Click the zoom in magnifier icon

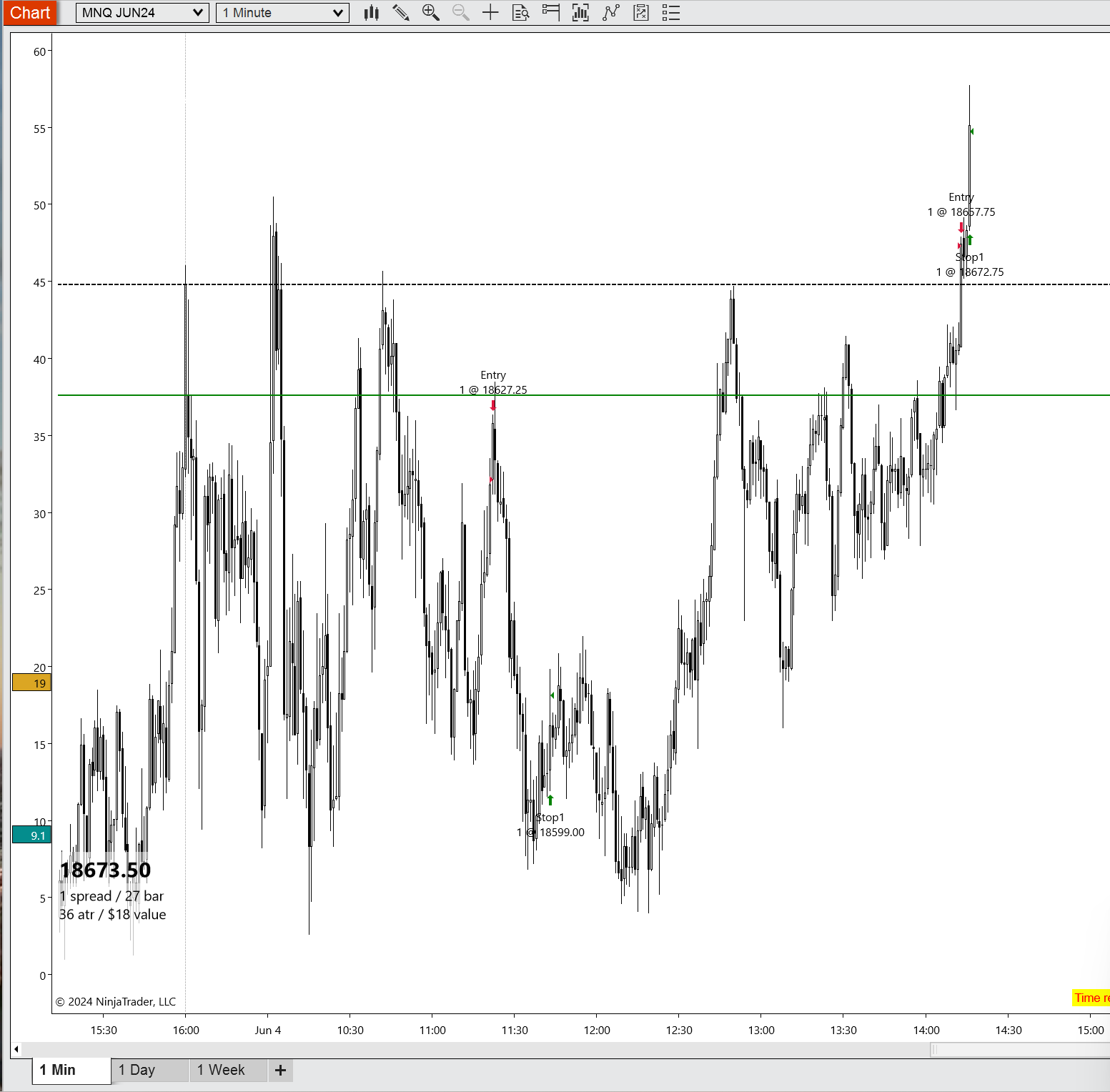coord(431,13)
